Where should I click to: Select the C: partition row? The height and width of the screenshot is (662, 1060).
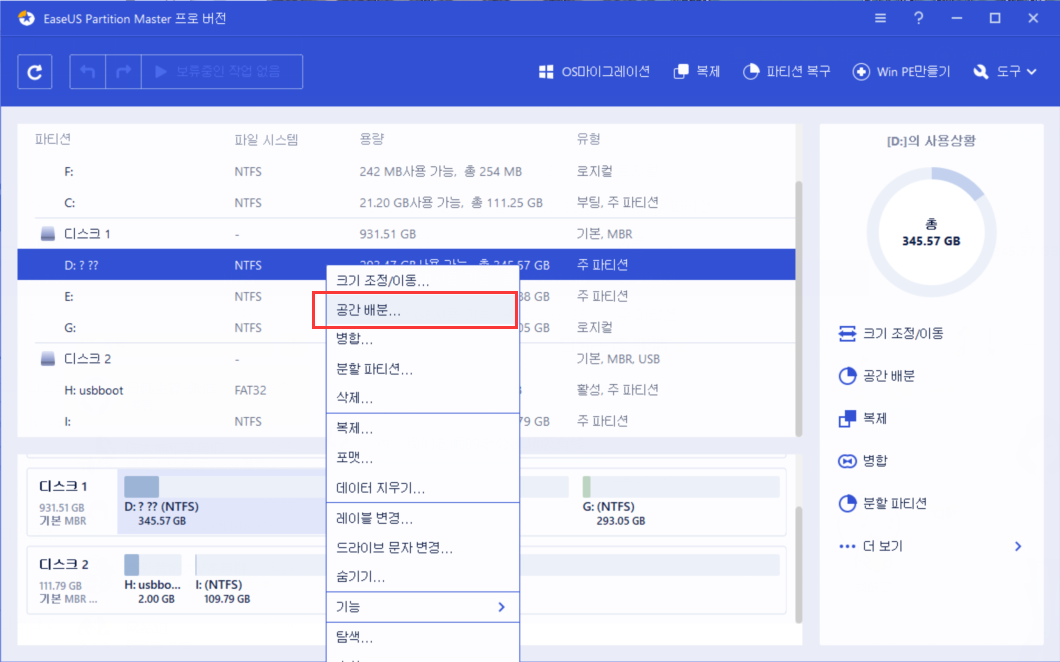406,203
